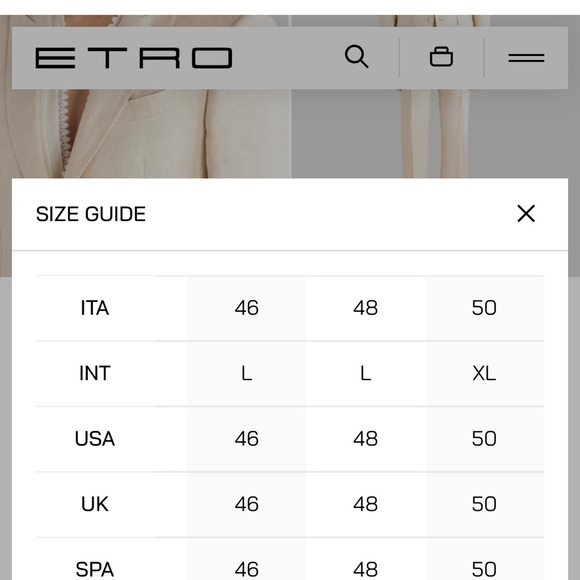Click ITA size 48 cell
This screenshot has width=580, height=580.
click(365, 308)
